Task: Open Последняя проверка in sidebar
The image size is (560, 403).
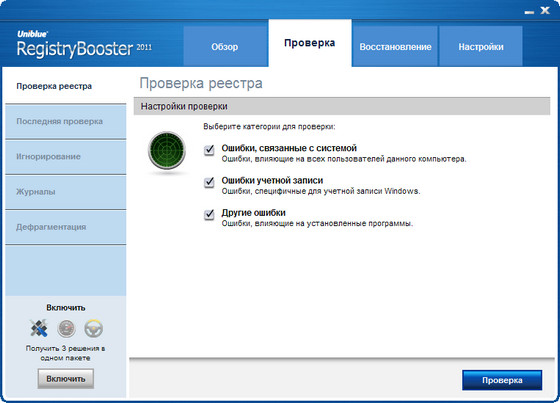Action: pos(66,121)
